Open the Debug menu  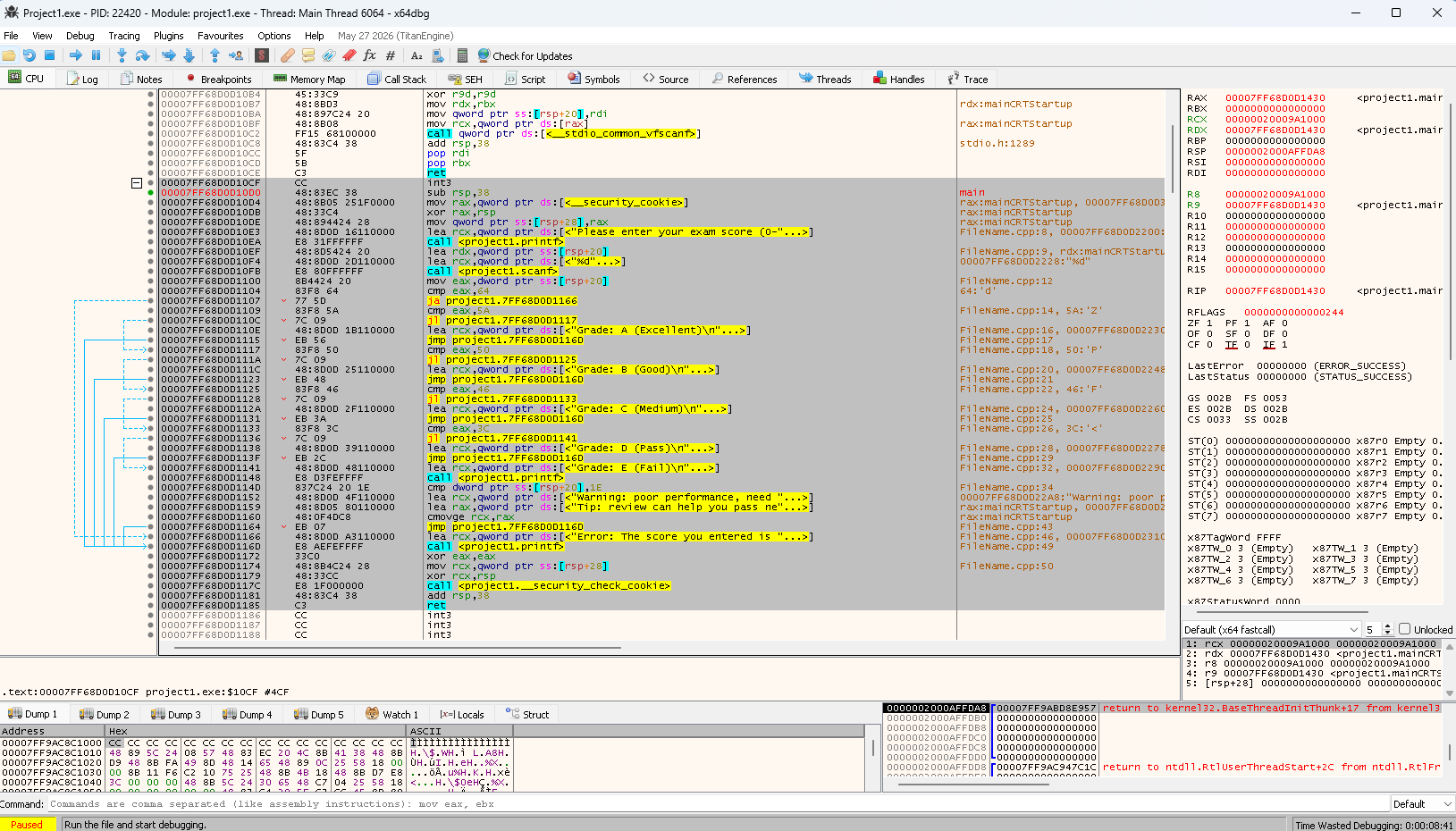[x=80, y=36]
